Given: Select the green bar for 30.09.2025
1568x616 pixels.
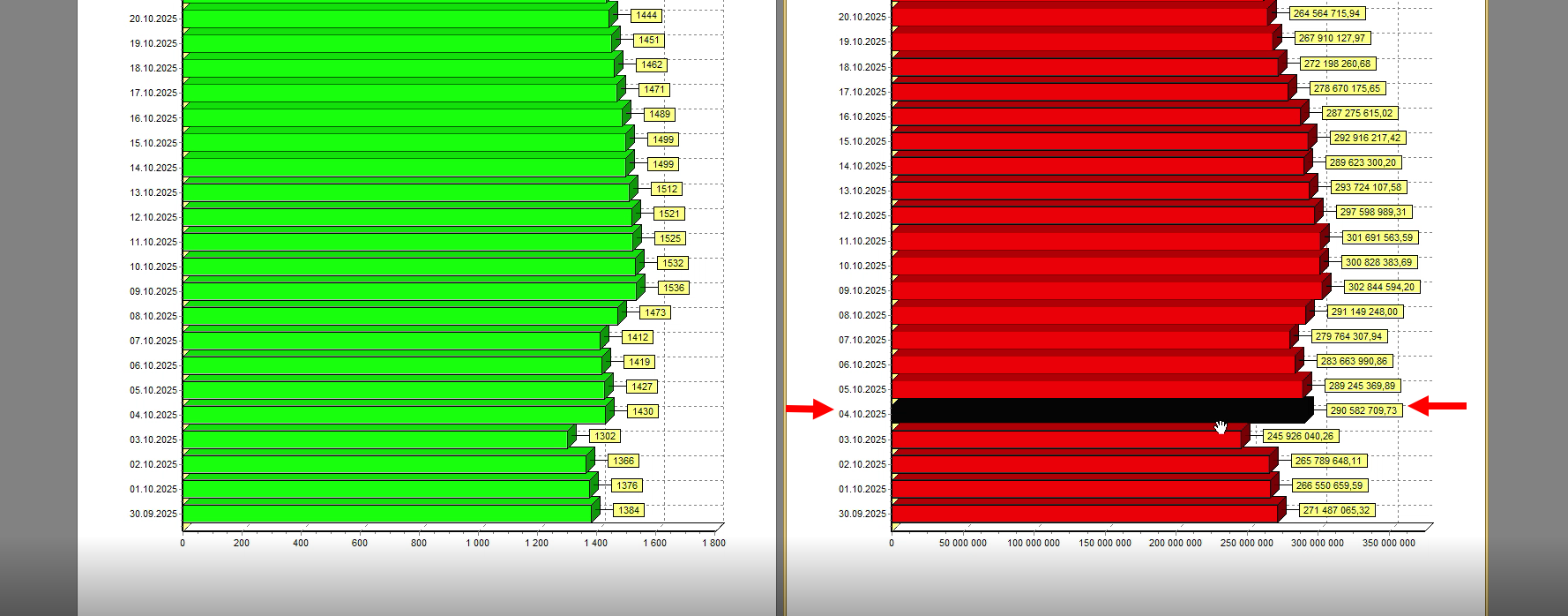Looking at the screenshot, I should point(391,511).
